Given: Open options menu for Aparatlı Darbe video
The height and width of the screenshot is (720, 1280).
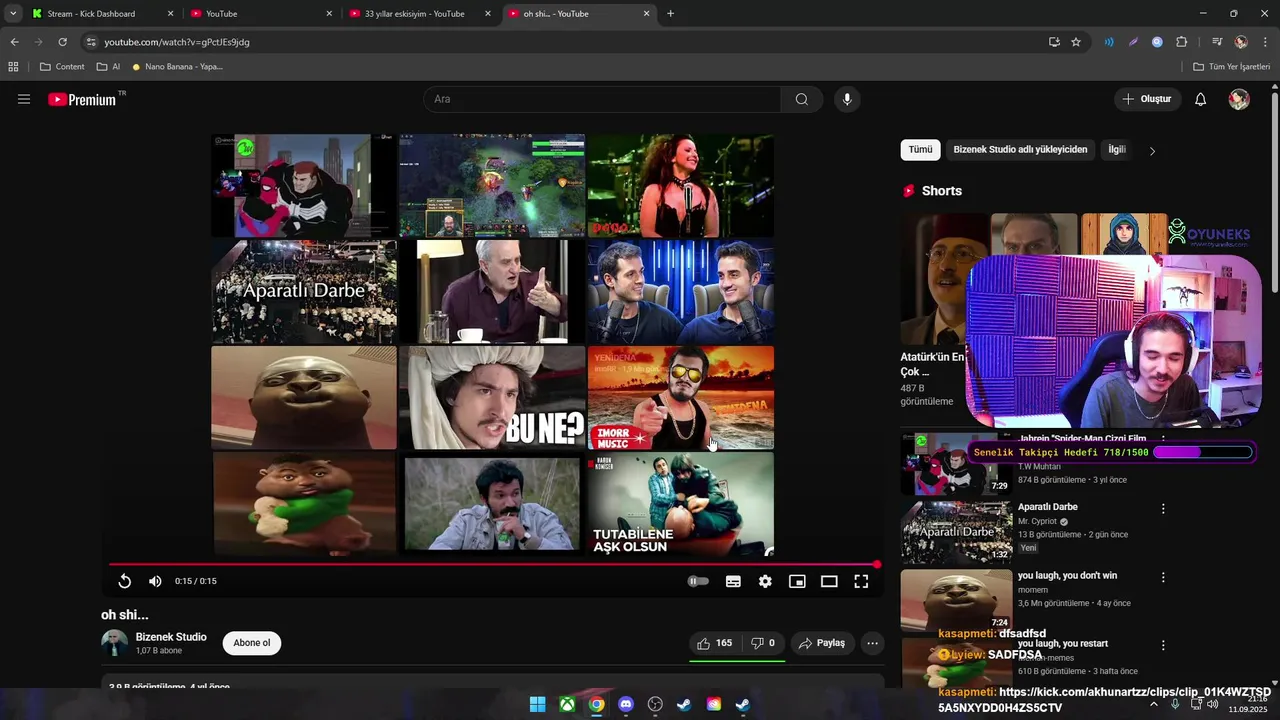Looking at the screenshot, I should [1163, 509].
